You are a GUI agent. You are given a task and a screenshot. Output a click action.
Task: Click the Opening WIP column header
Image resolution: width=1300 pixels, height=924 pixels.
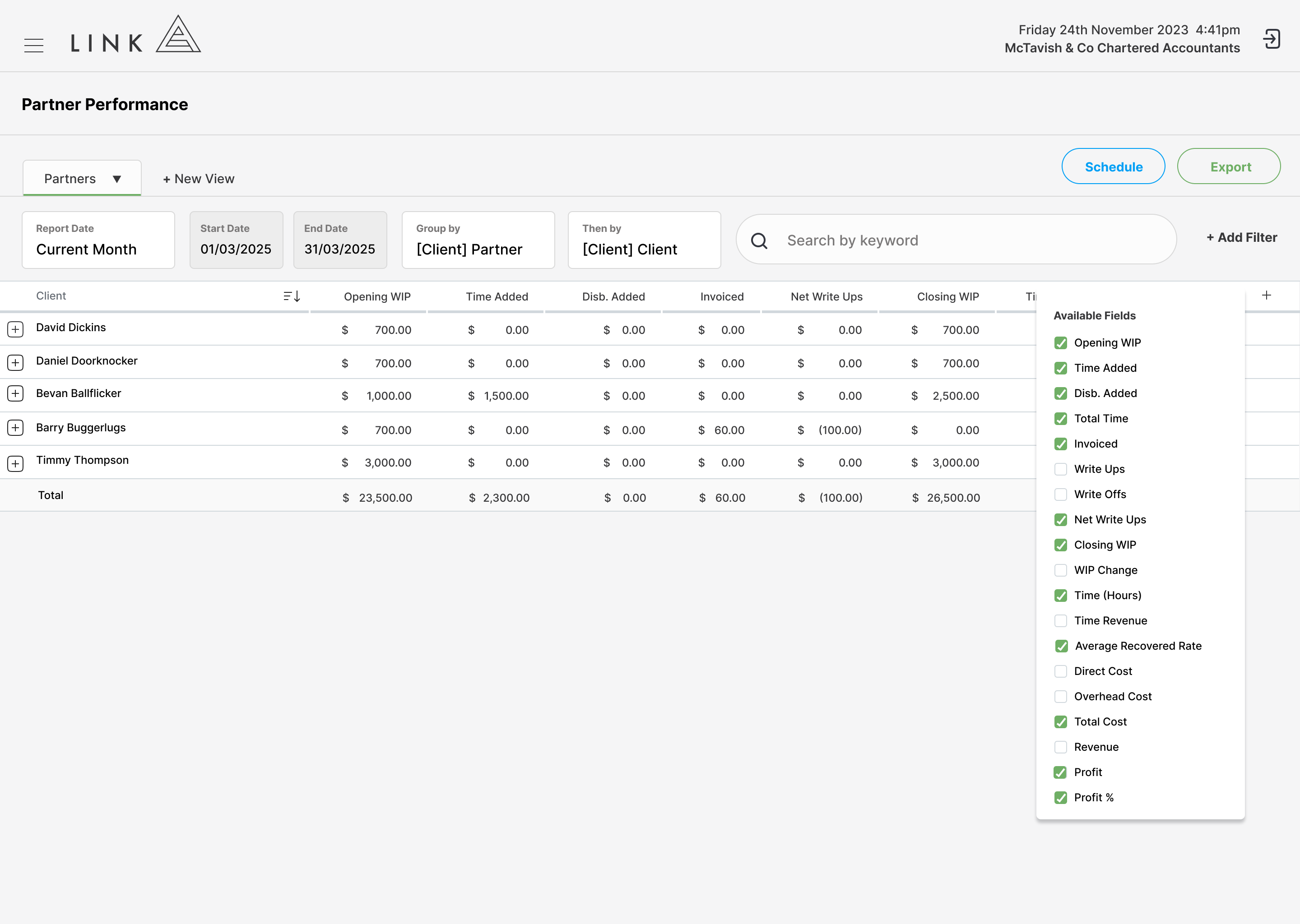tap(377, 296)
